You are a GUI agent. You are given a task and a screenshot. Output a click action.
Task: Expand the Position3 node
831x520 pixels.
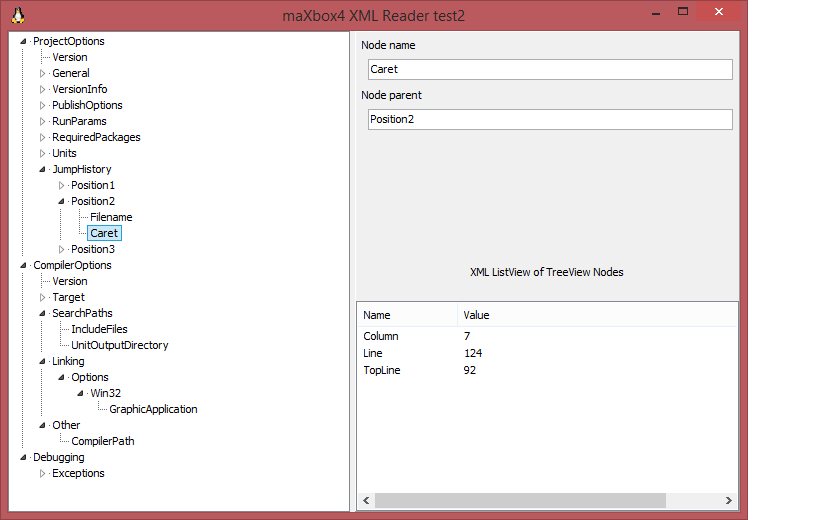62,249
